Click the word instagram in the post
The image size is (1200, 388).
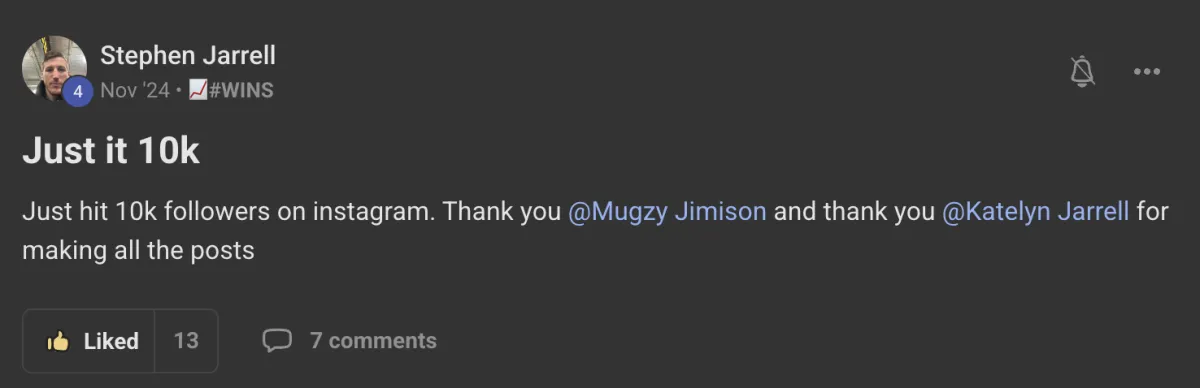pyautogui.click(x=374, y=212)
